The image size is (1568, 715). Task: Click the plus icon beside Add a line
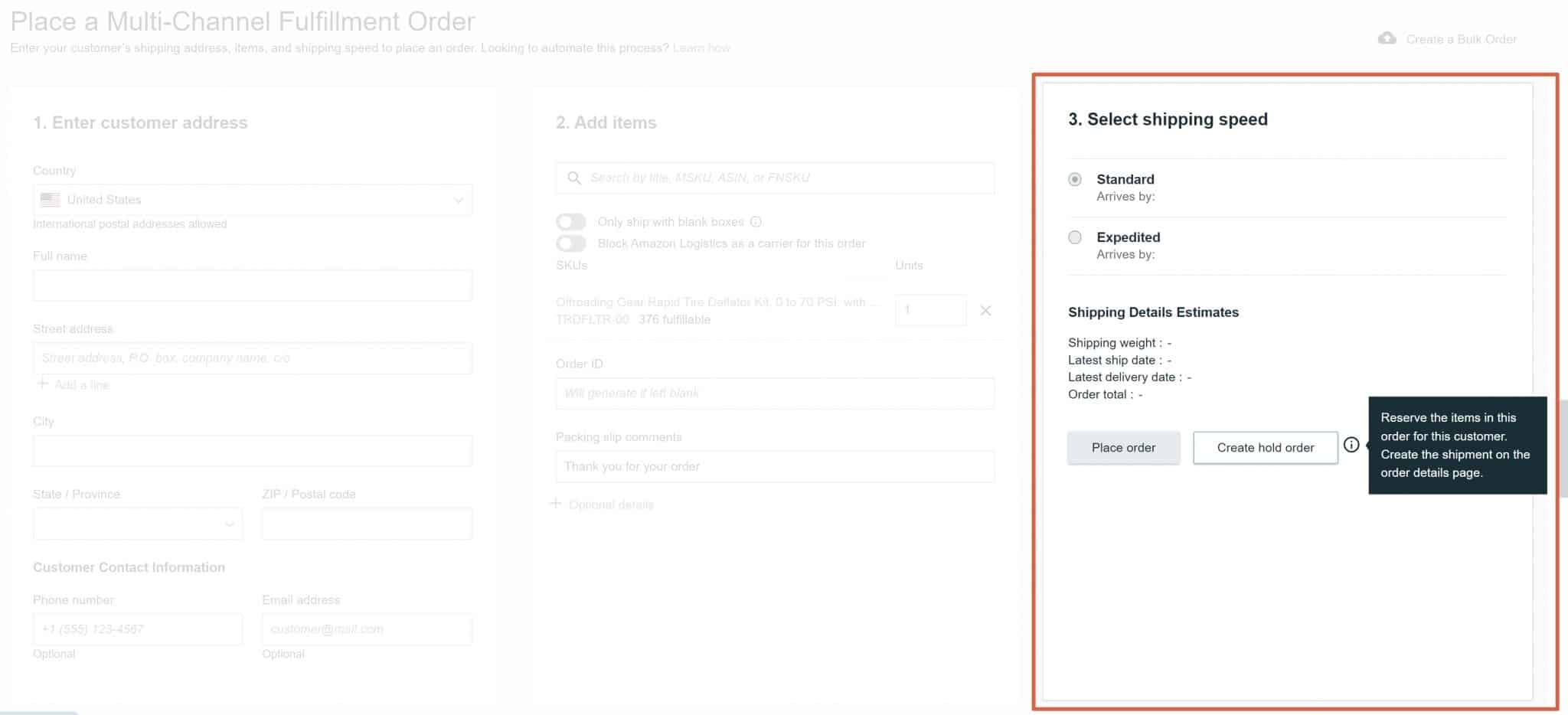[x=43, y=384]
